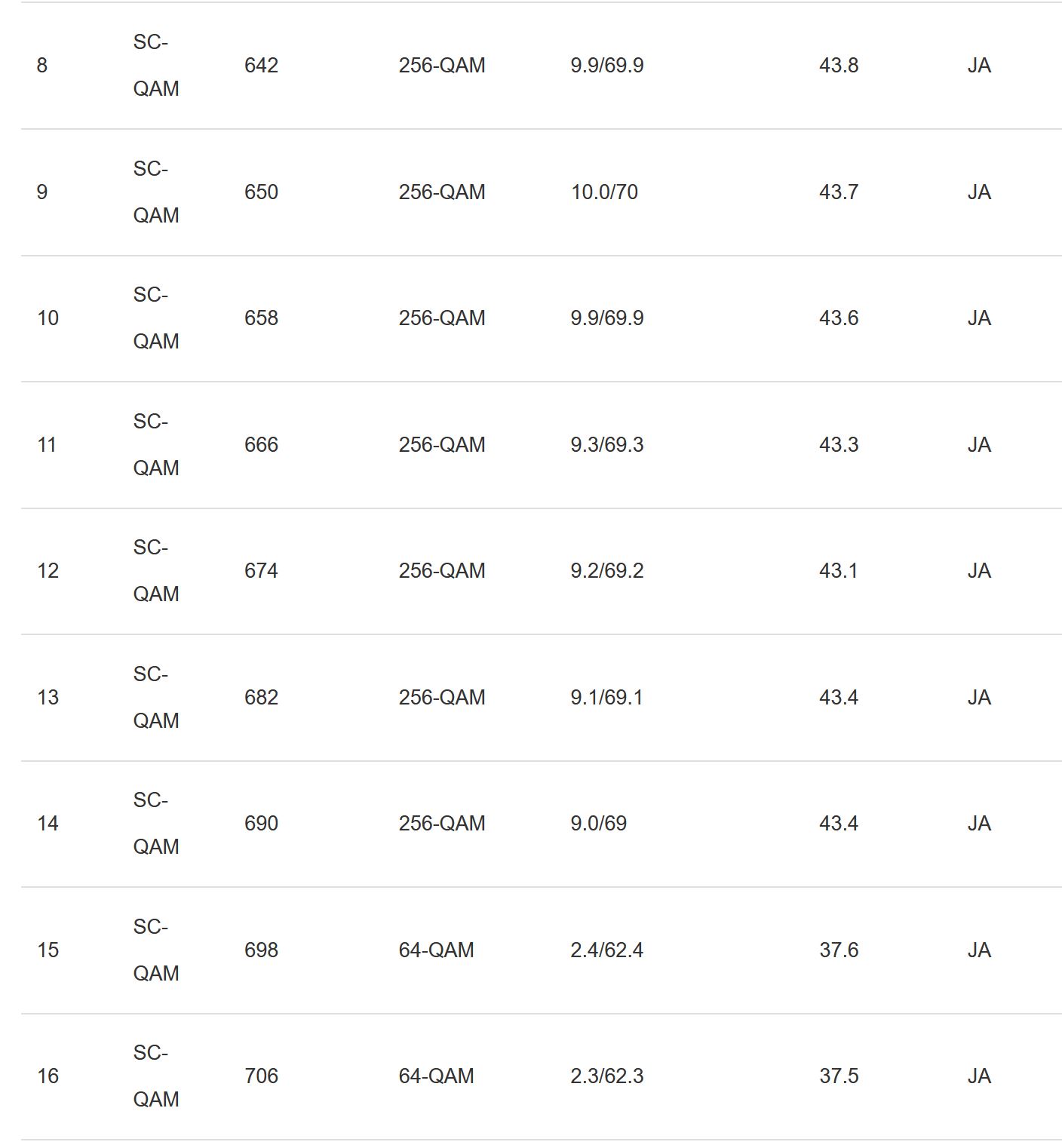1062x1148 pixels.
Task: Click channel number 16
Action: coord(48,1076)
